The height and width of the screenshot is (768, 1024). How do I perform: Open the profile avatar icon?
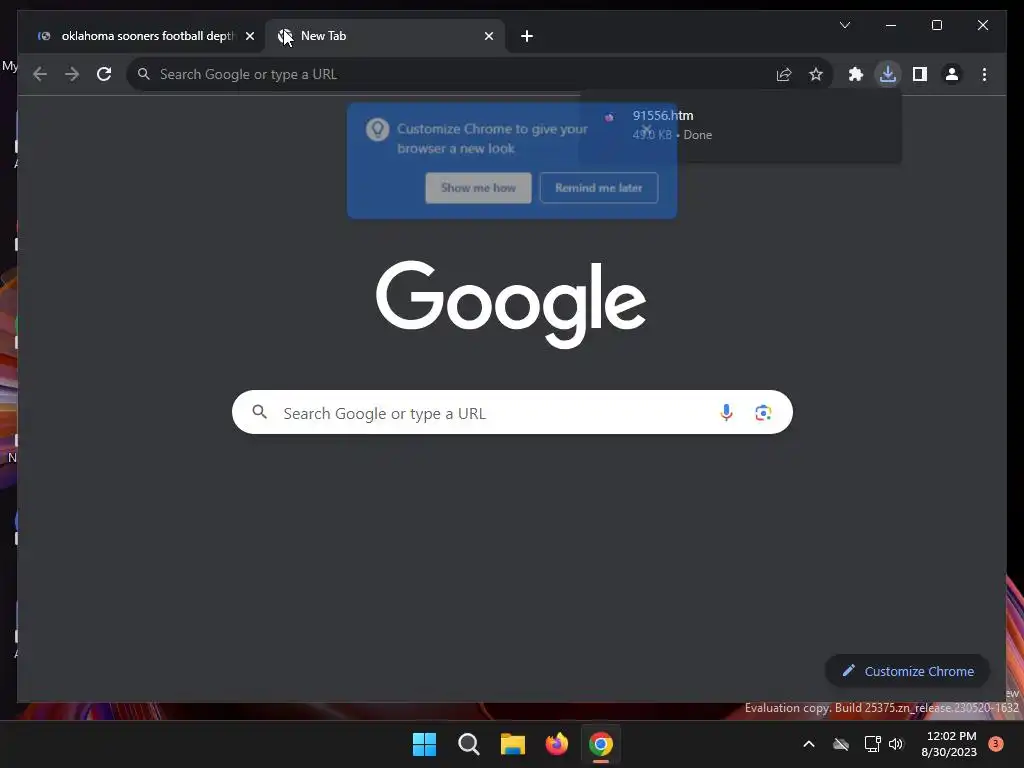952,74
